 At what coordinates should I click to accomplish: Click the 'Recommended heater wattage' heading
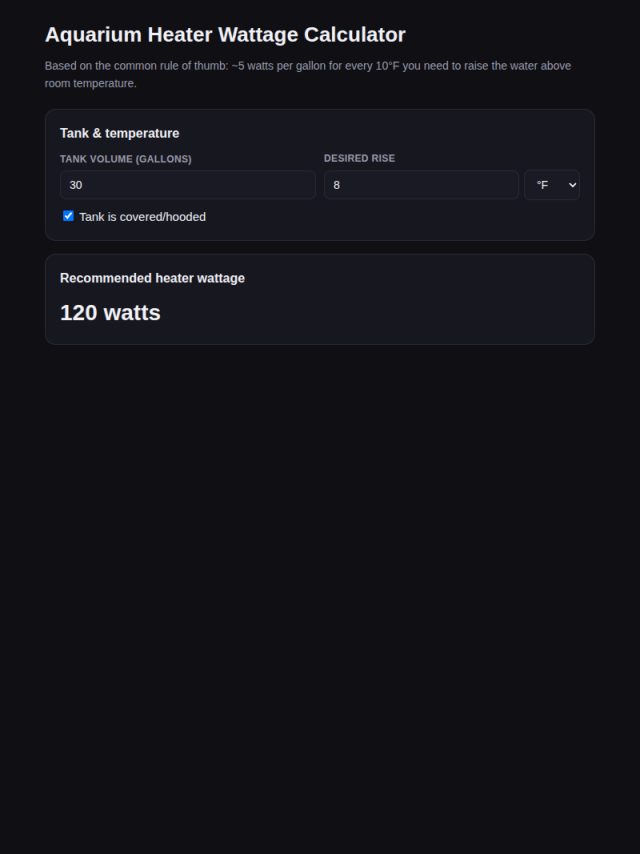153,278
